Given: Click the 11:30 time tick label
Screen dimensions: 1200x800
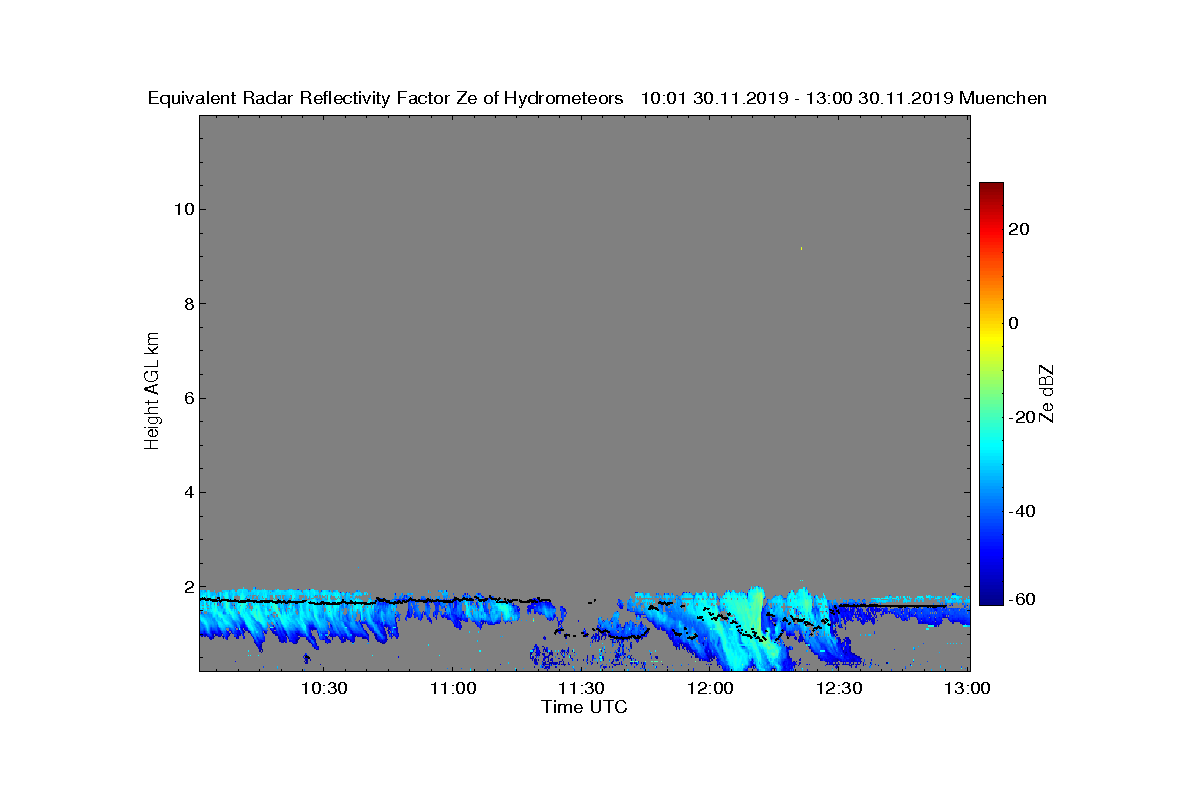Looking at the screenshot, I should click(x=581, y=688).
